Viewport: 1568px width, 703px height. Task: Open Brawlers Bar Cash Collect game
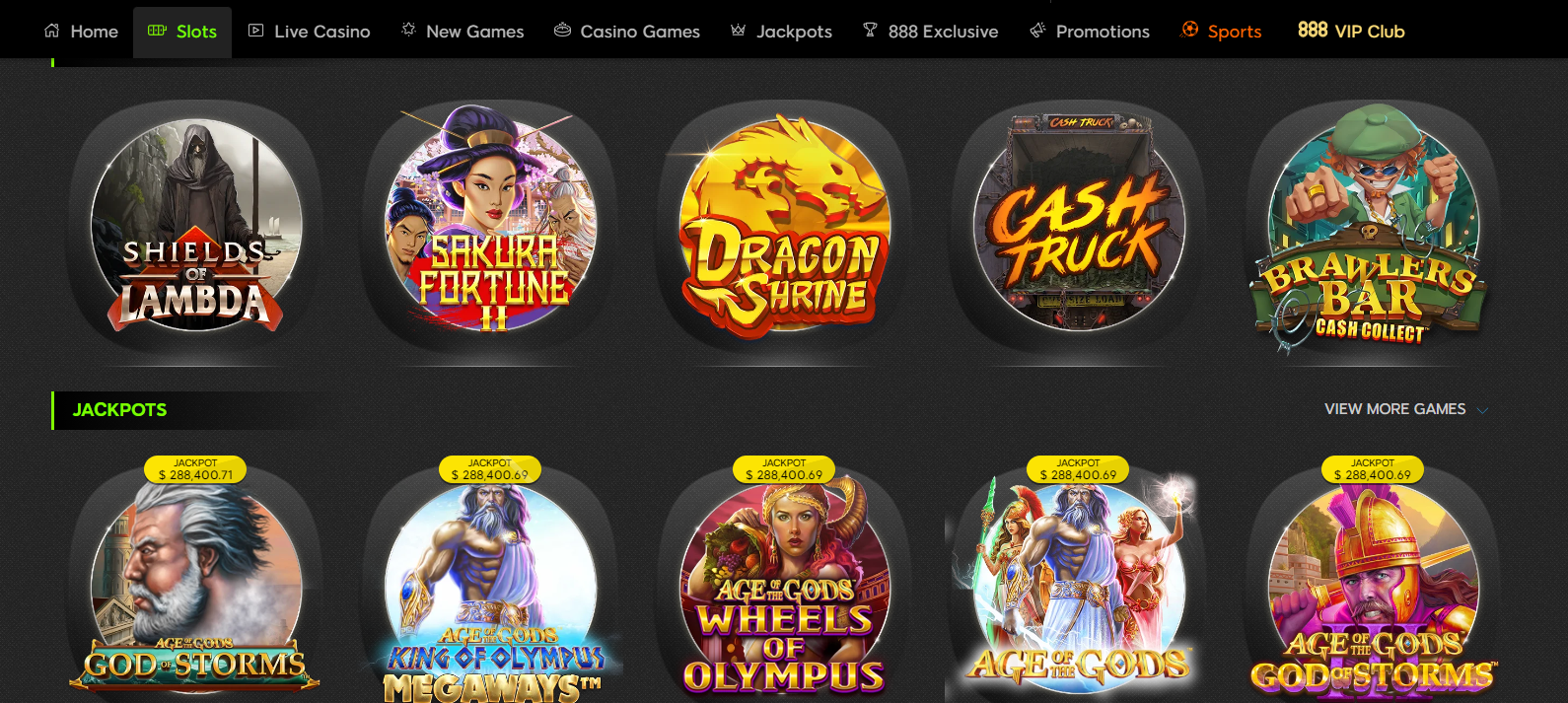click(1372, 228)
